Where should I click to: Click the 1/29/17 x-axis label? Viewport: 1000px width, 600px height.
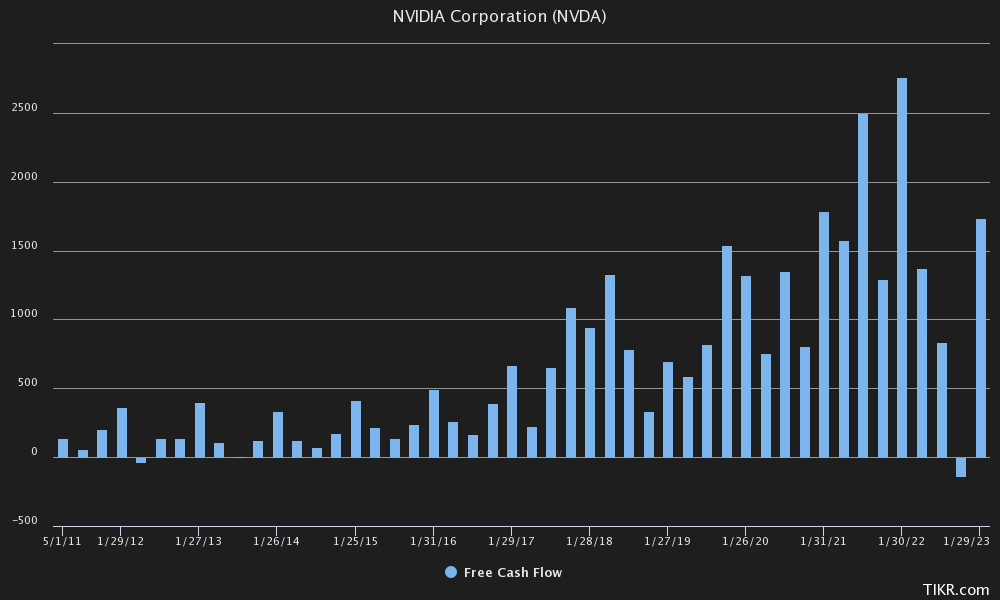point(511,541)
